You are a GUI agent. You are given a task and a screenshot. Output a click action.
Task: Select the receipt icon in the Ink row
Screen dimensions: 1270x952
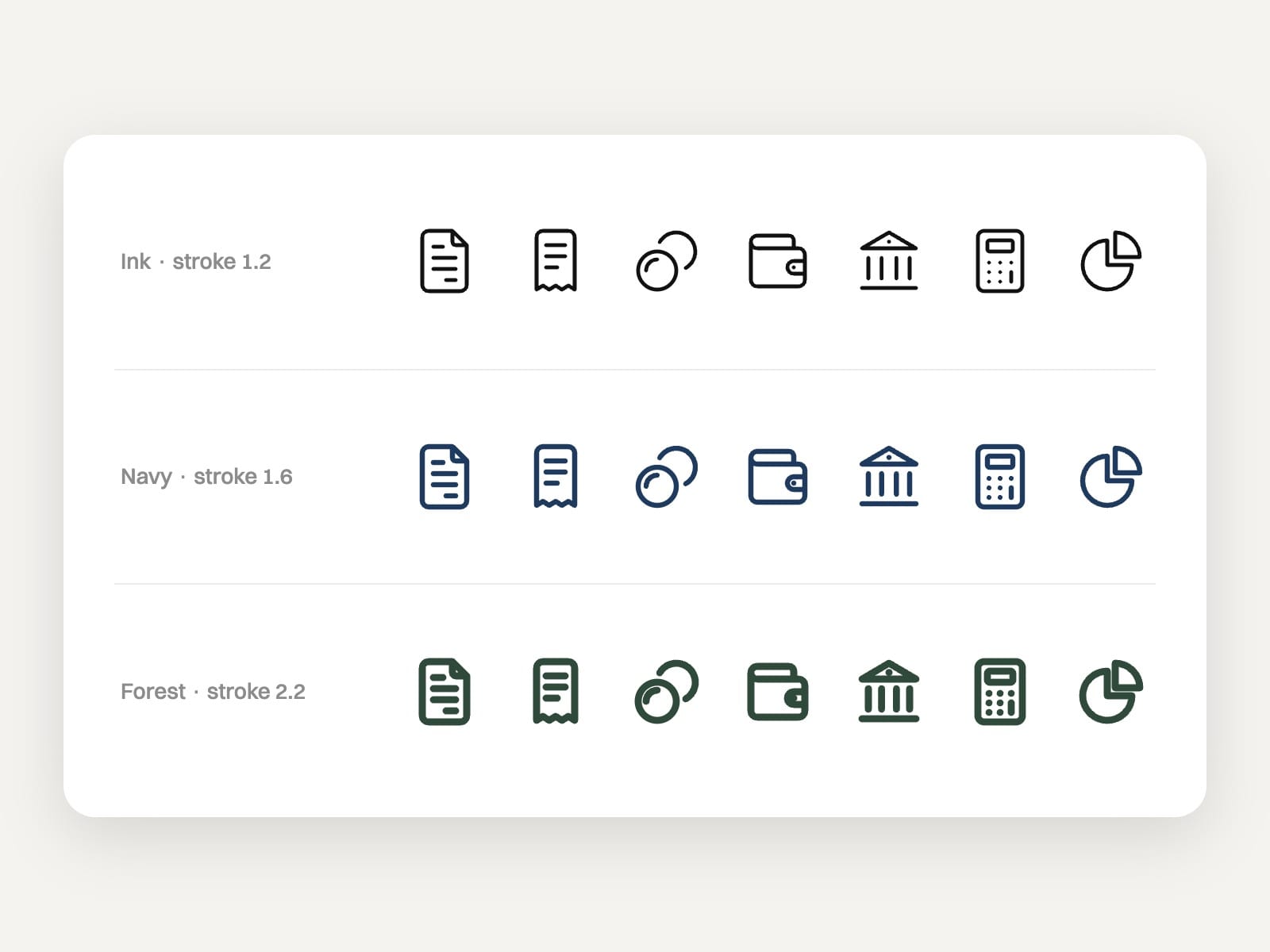point(556,261)
